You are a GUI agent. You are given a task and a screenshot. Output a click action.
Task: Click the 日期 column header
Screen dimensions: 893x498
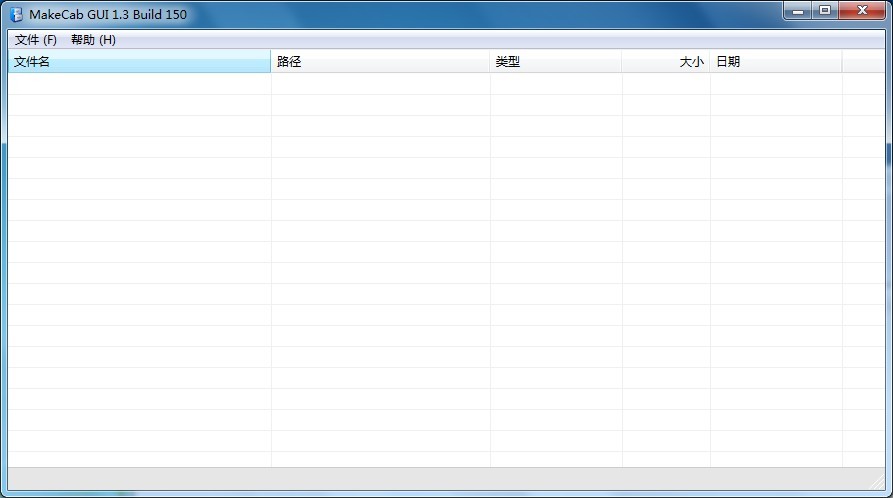(775, 62)
